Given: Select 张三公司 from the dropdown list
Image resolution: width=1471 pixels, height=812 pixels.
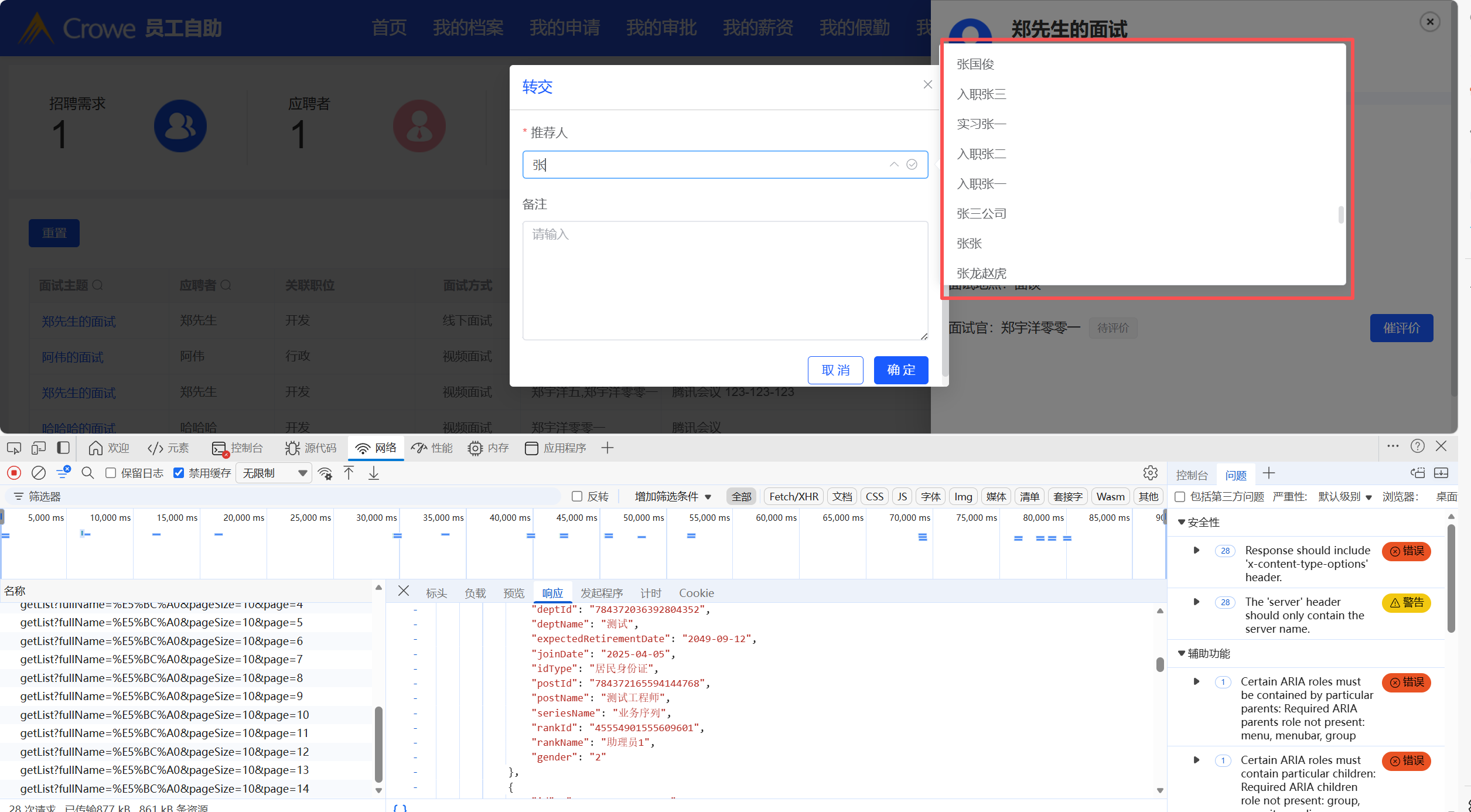Looking at the screenshot, I should 981,214.
